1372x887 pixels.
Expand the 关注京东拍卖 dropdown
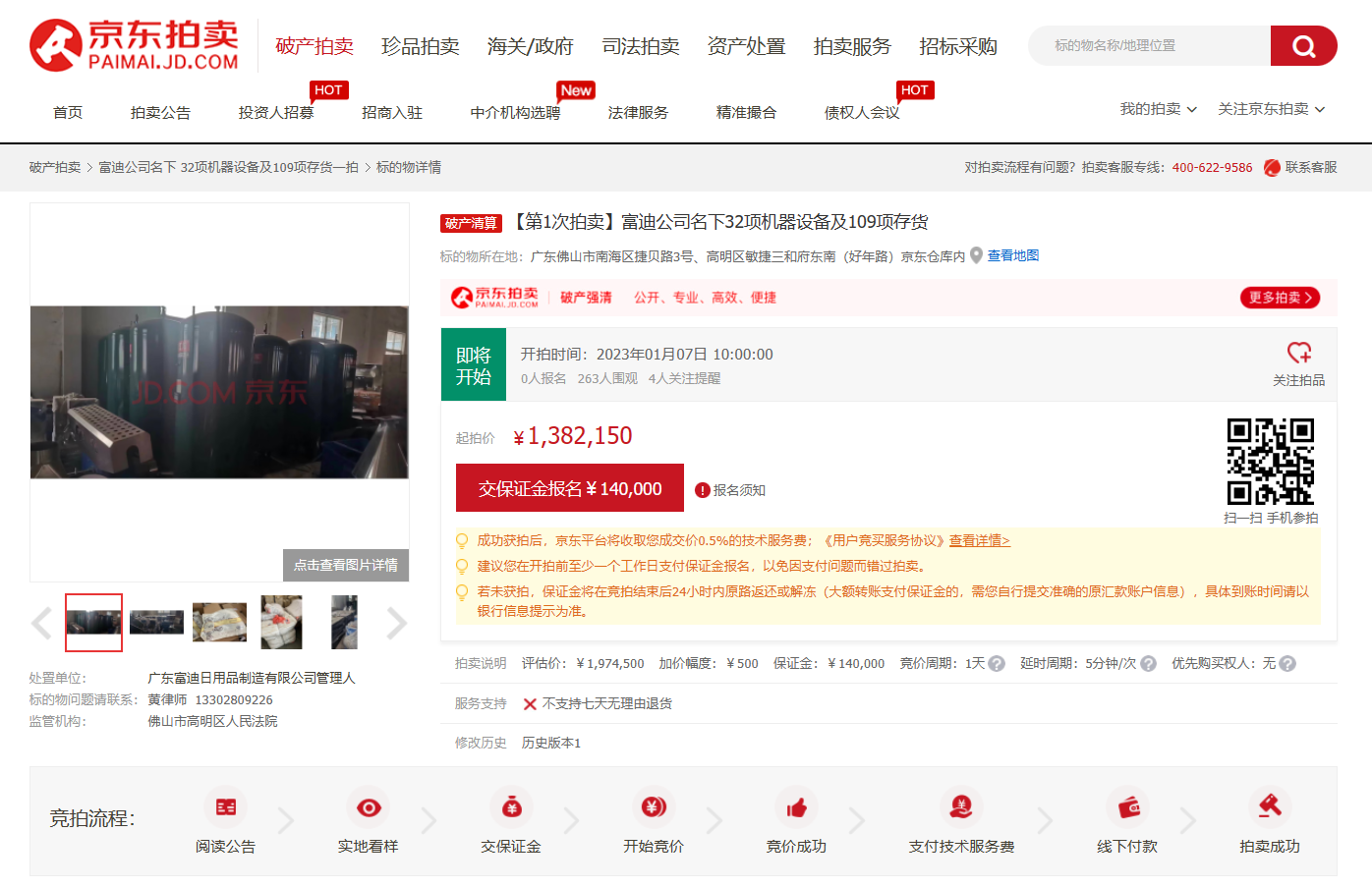pos(1271,109)
